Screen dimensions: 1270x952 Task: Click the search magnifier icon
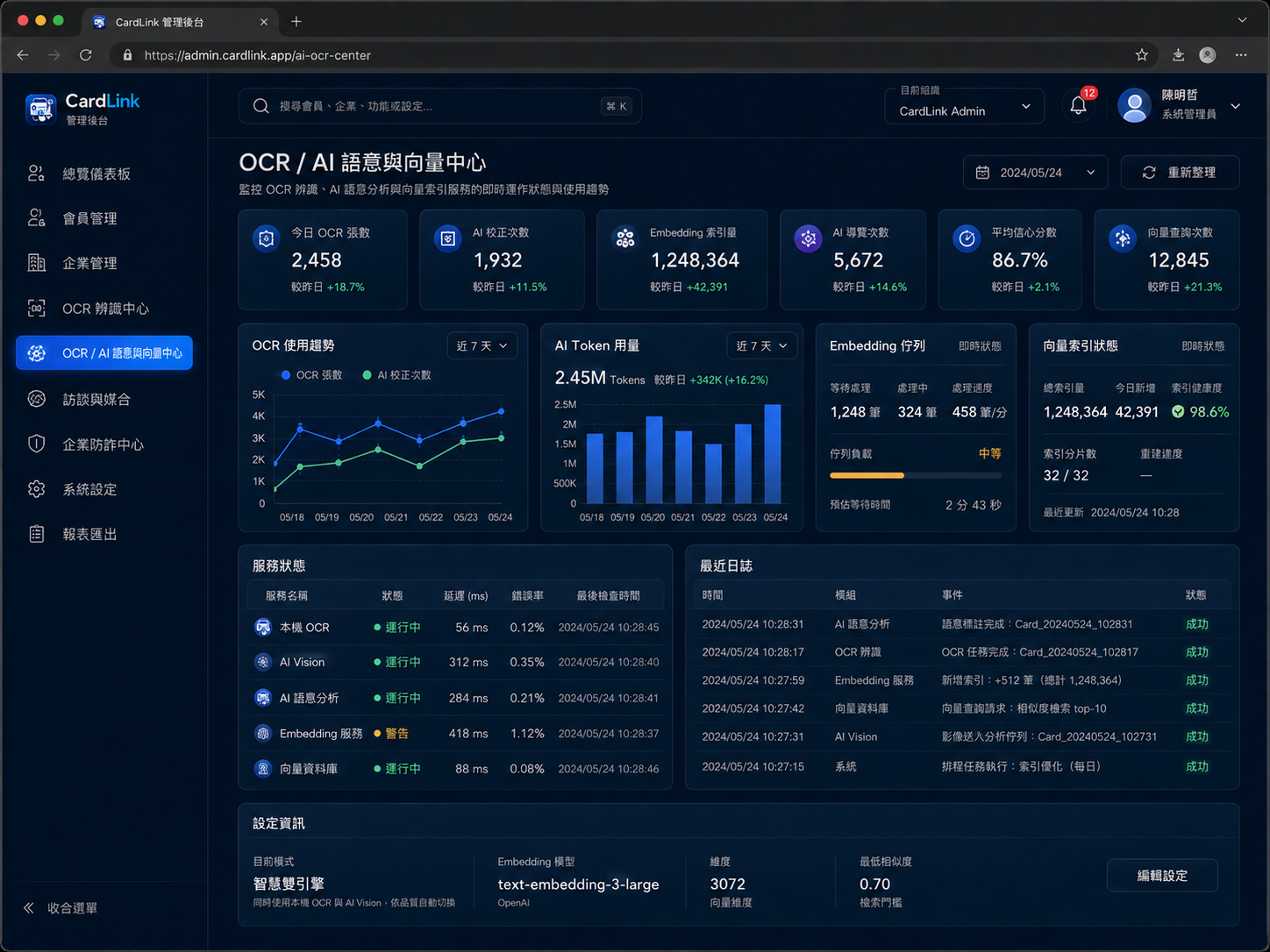coord(260,106)
